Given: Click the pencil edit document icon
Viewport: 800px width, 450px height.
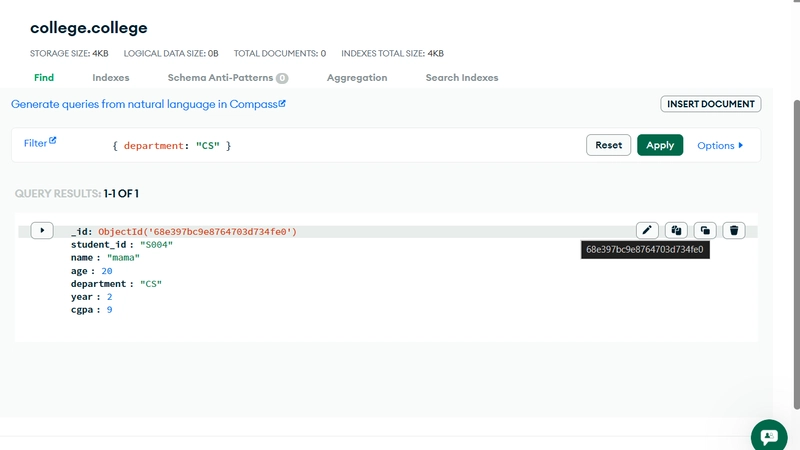Looking at the screenshot, I should (x=648, y=230).
